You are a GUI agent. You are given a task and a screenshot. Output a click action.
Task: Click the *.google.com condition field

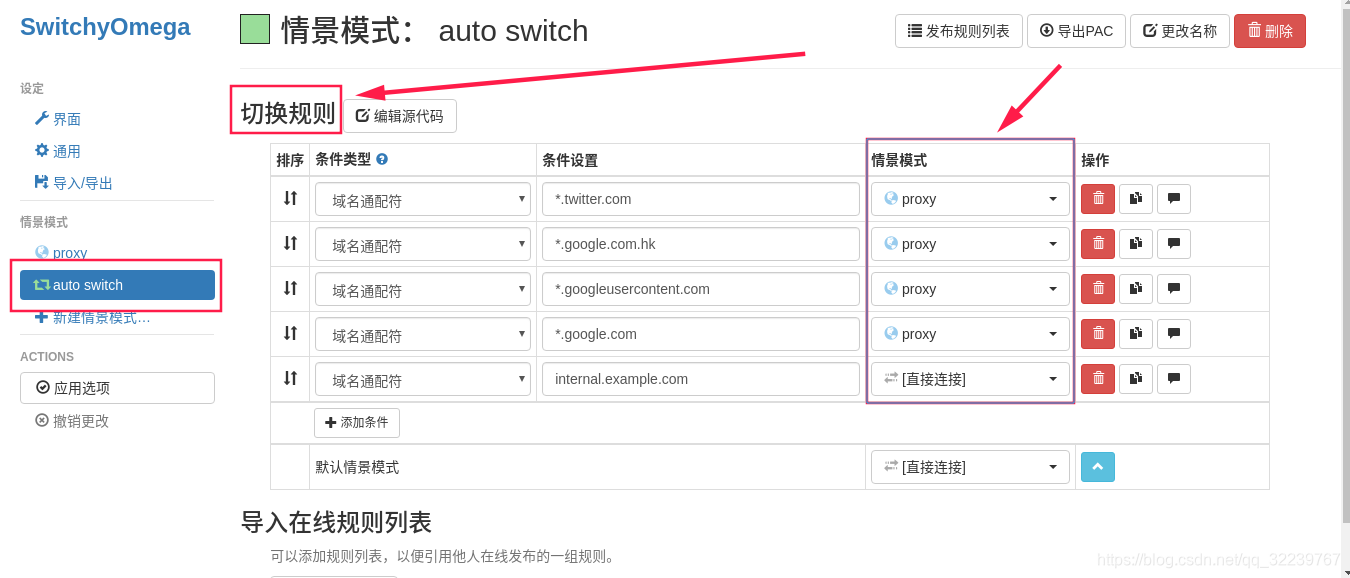[x=701, y=334]
